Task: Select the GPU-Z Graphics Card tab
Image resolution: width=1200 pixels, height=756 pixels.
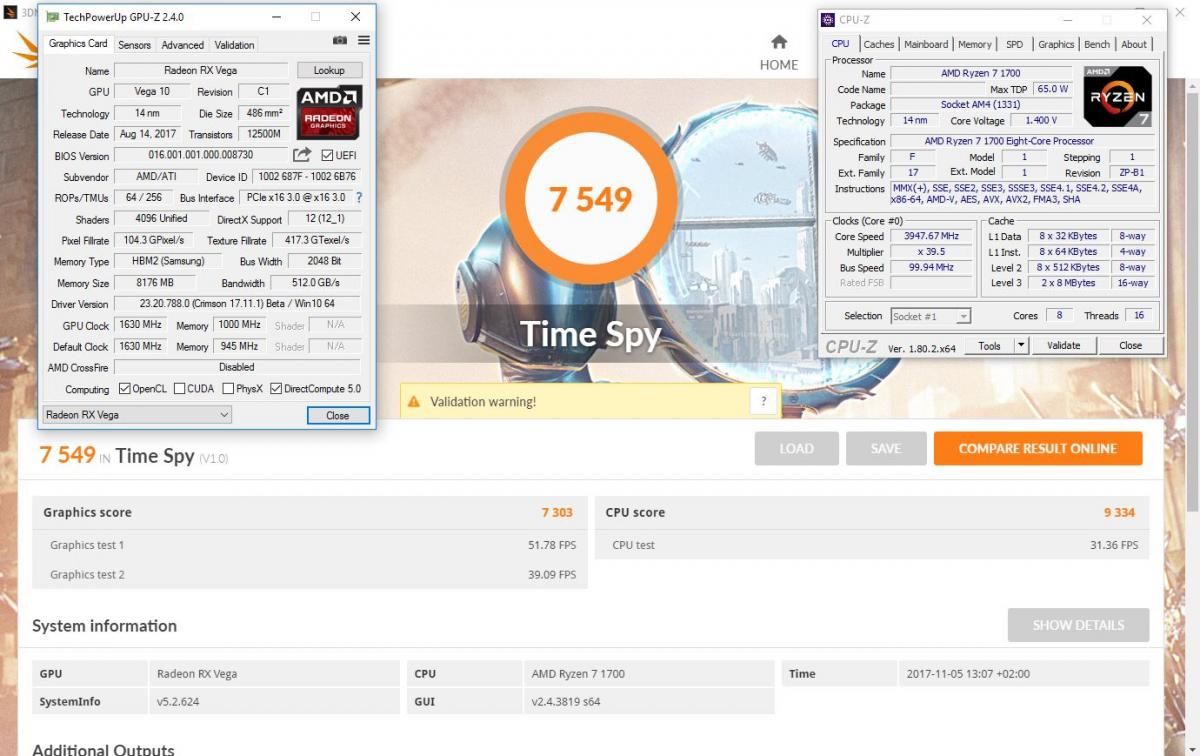Action: (78, 43)
